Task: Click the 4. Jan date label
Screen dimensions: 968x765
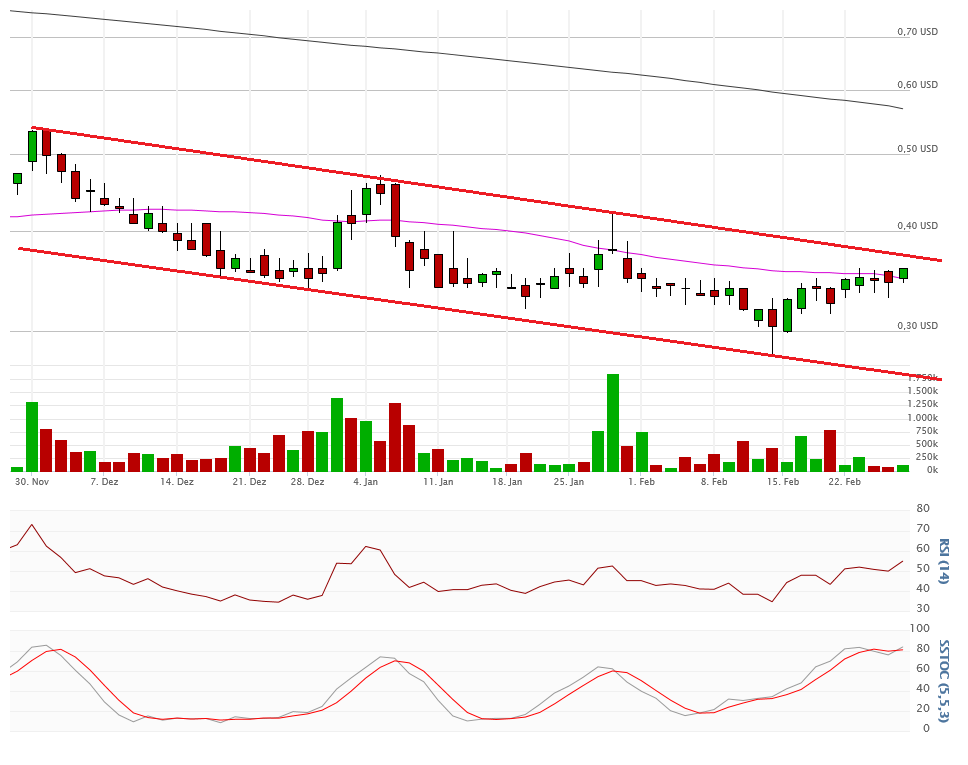Action: click(365, 482)
